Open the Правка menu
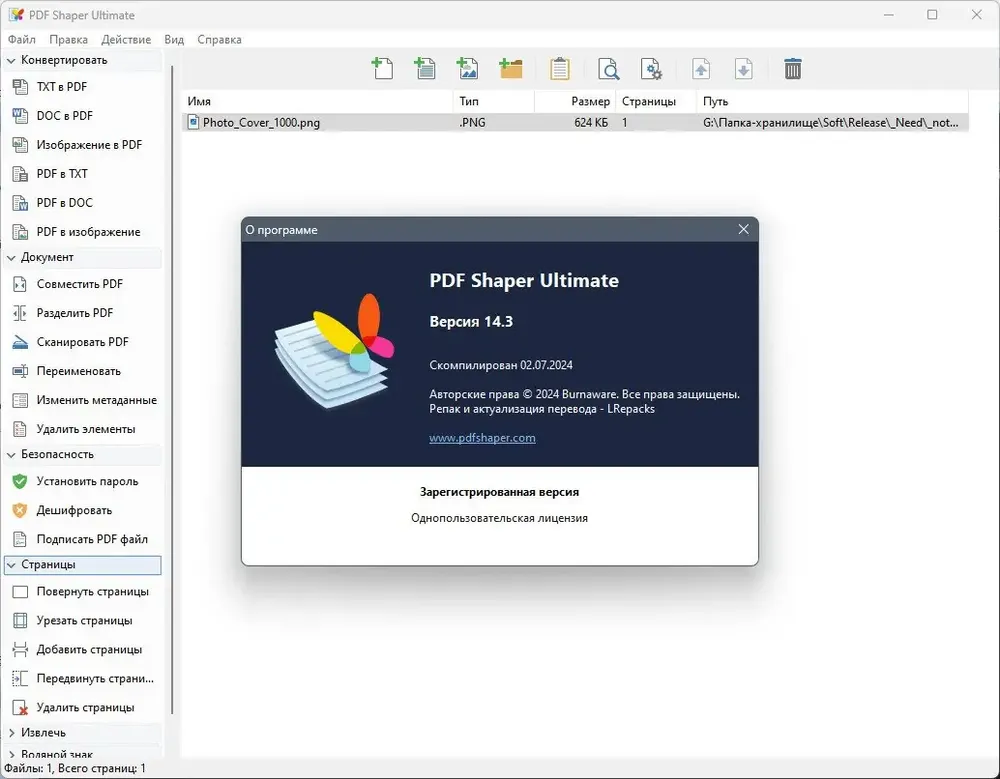 click(68, 40)
